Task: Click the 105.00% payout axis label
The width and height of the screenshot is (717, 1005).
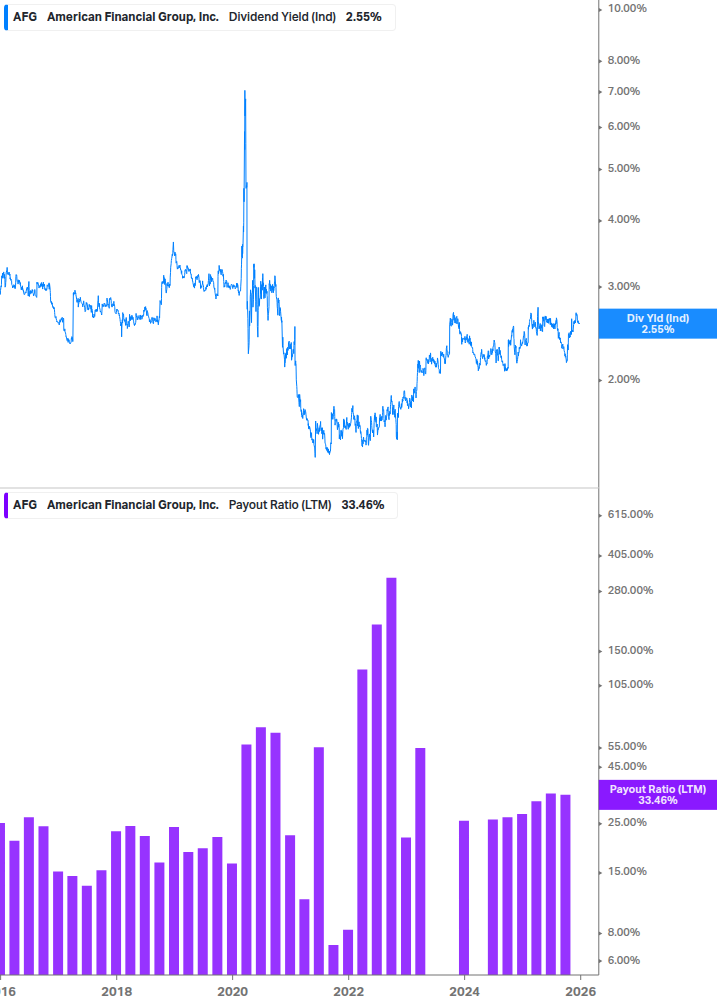Action: [x=630, y=685]
